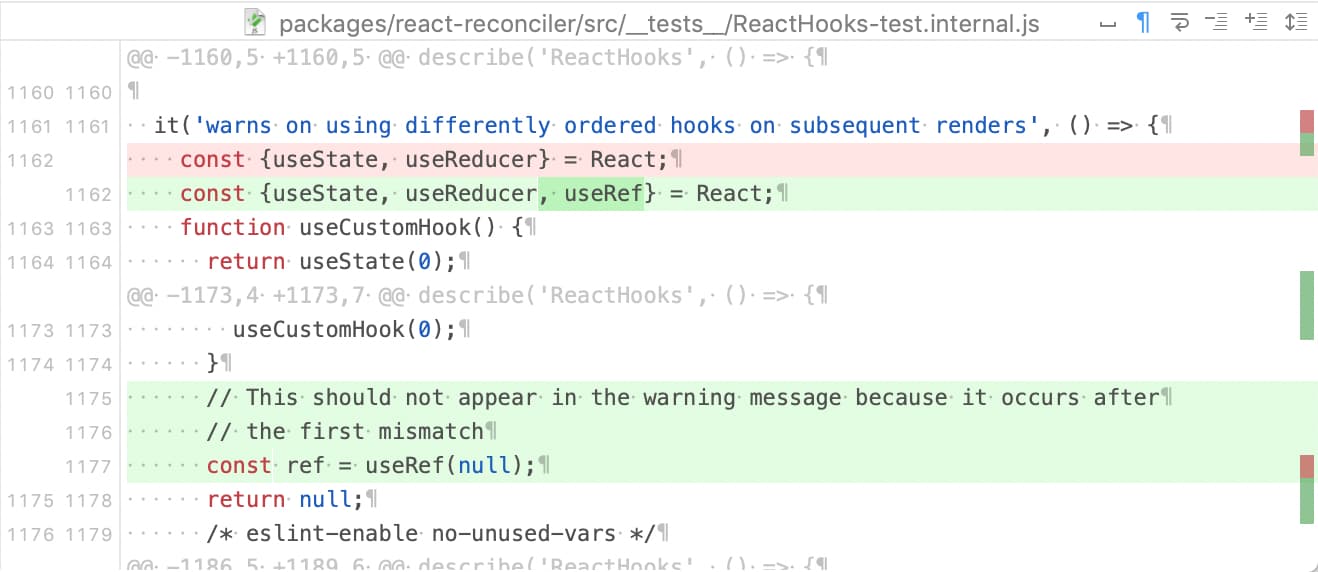1318x572 pixels.
Task: Toggle the show invisibles pilcrow icon
Action: tap(1143, 22)
